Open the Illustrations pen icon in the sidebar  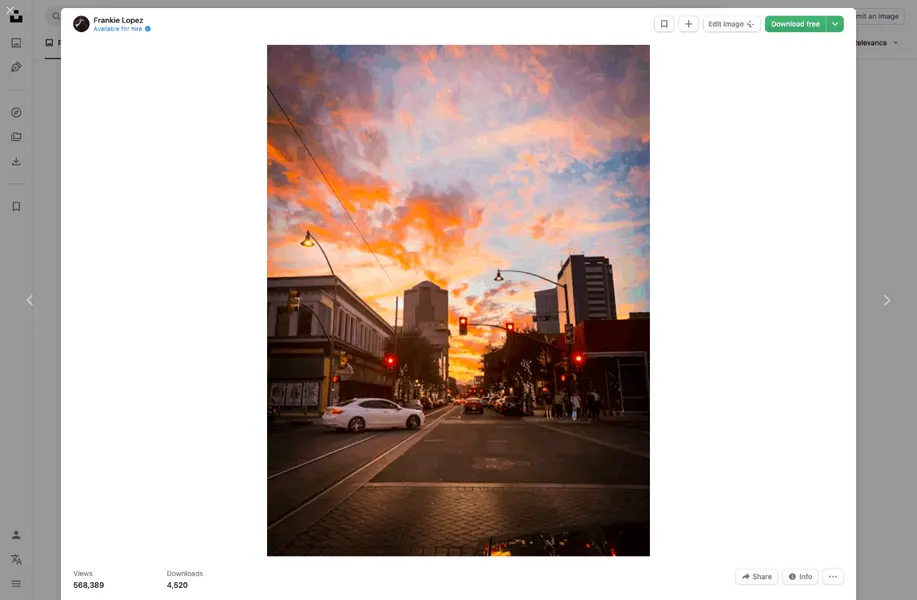point(16,67)
